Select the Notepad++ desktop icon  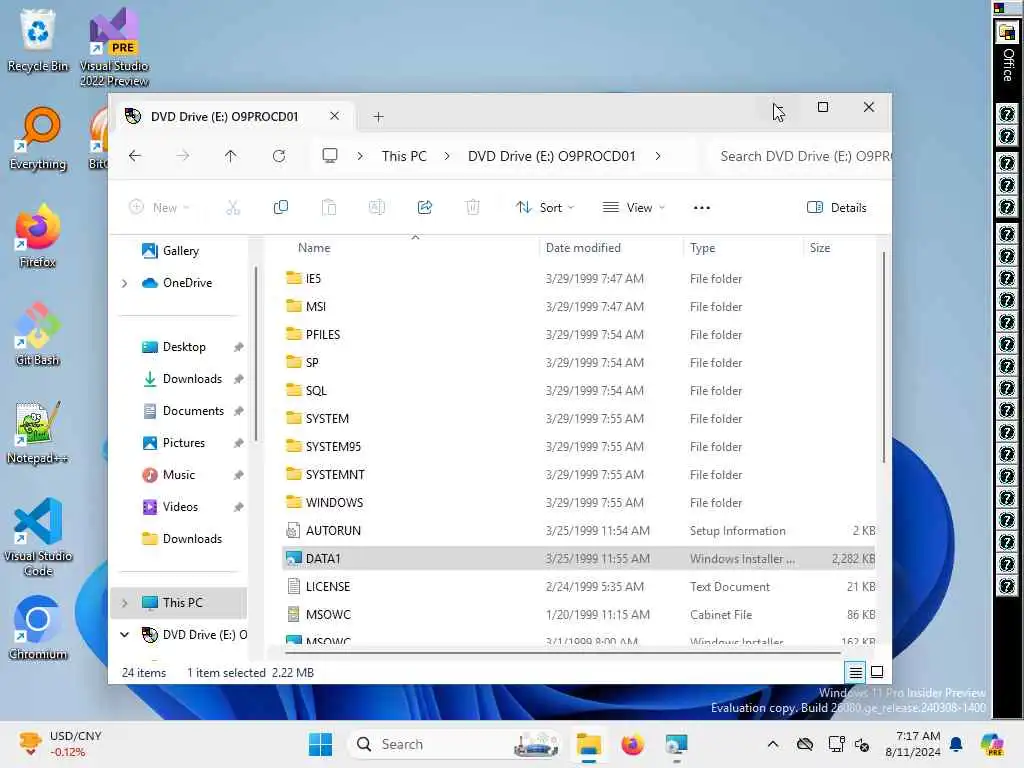pyautogui.click(x=38, y=432)
